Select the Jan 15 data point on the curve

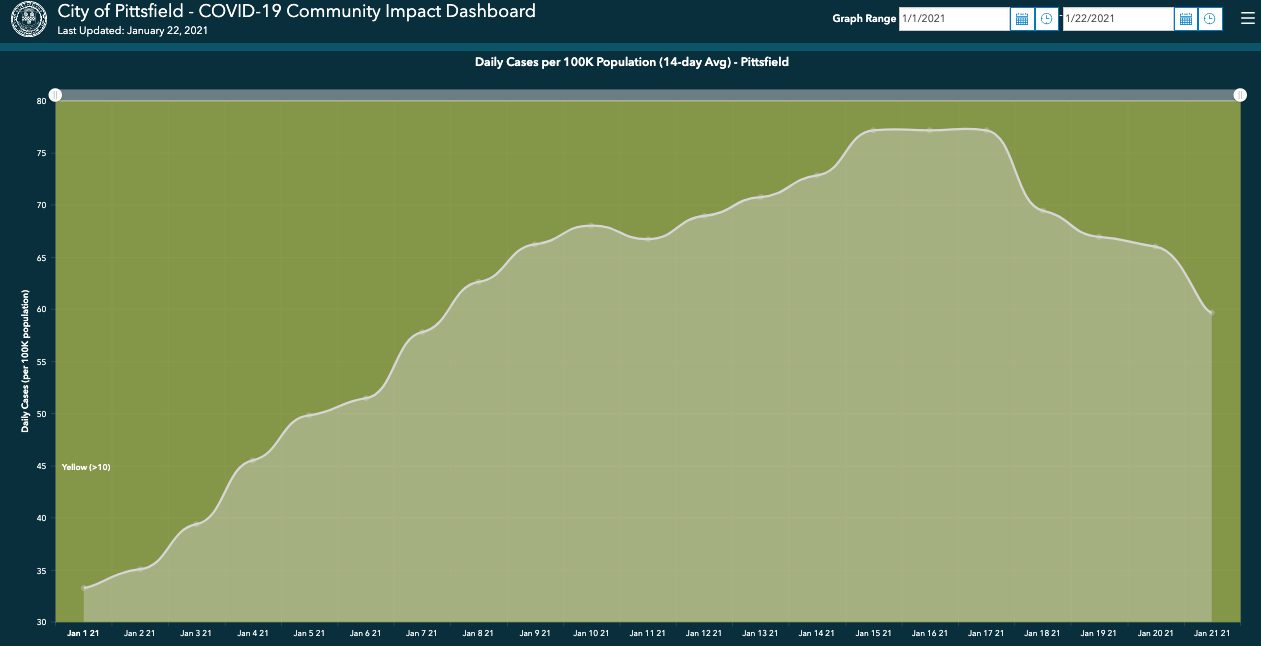pyautogui.click(x=873, y=130)
